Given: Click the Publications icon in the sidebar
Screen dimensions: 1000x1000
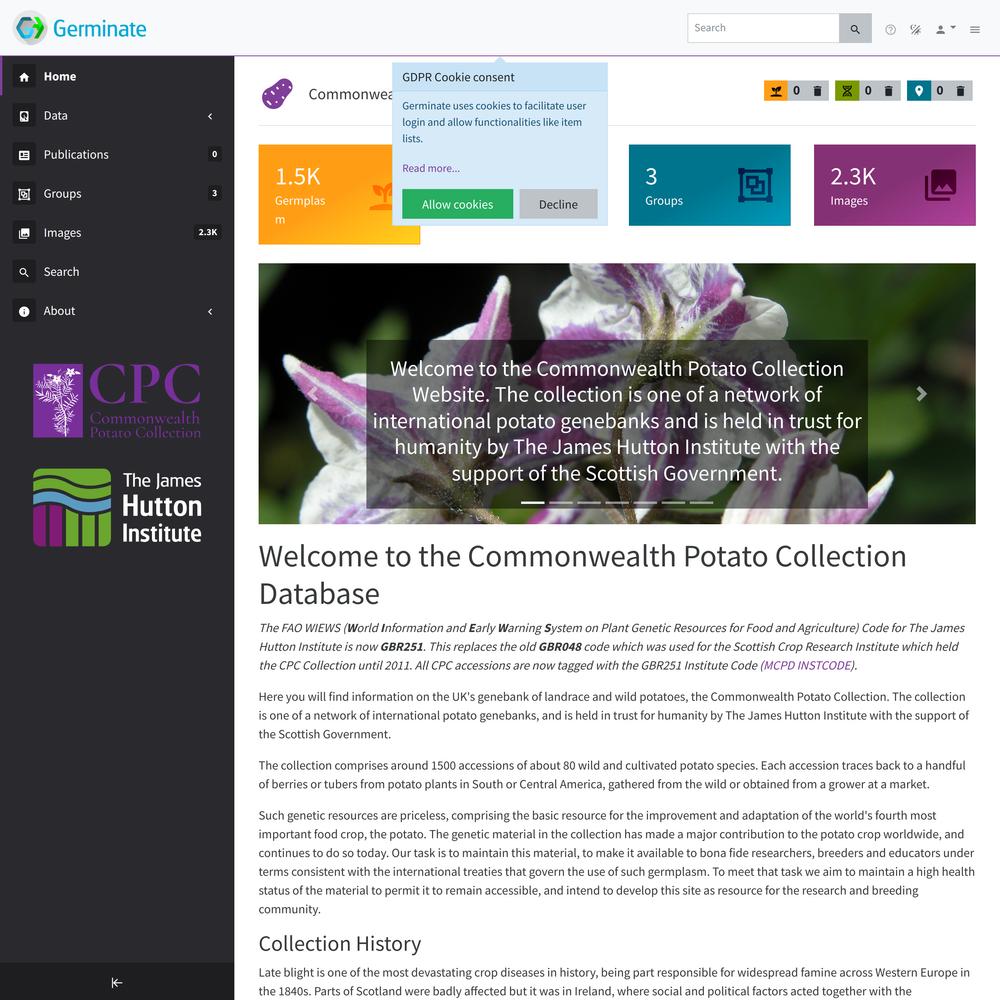Looking at the screenshot, I should pos(24,155).
